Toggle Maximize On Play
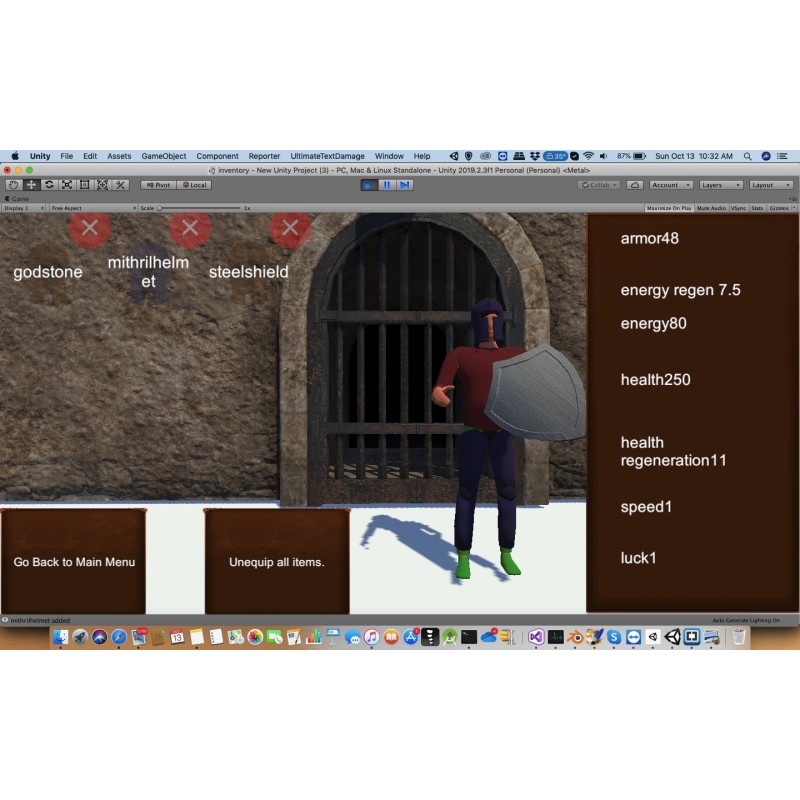This screenshot has width=800, height=800. (669, 208)
